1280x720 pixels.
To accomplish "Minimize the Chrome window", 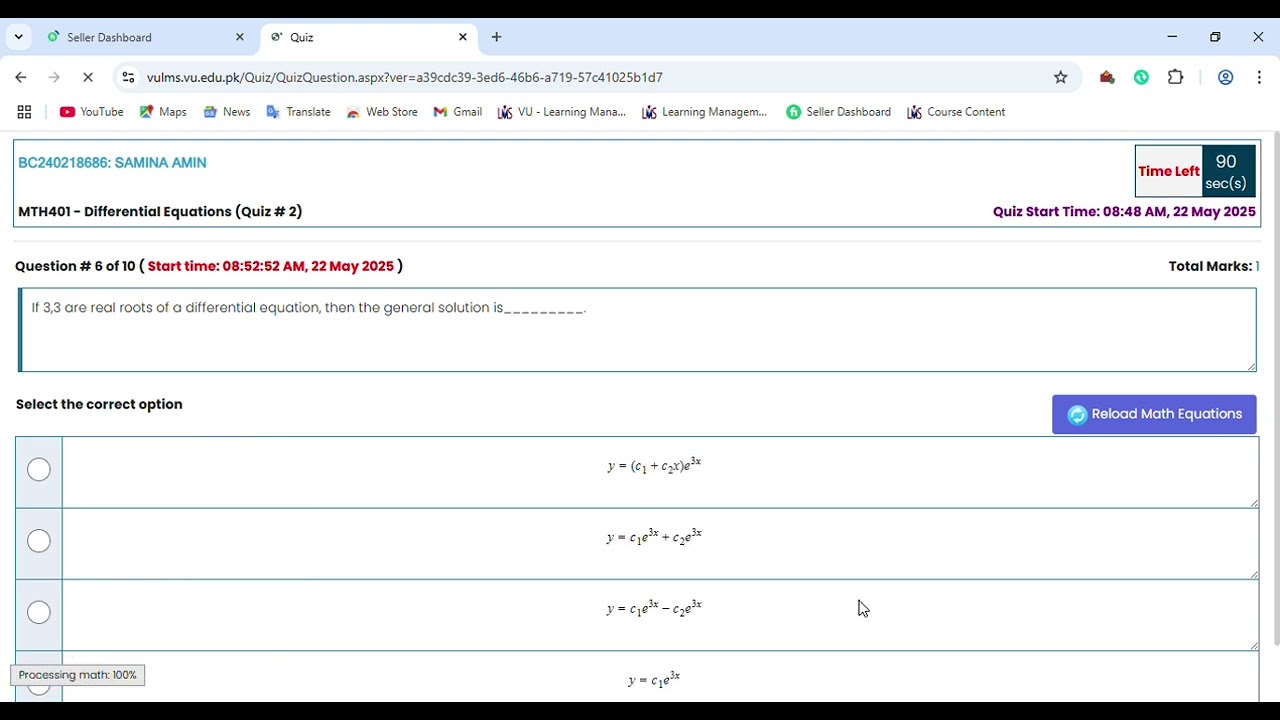I will (x=1172, y=37).
